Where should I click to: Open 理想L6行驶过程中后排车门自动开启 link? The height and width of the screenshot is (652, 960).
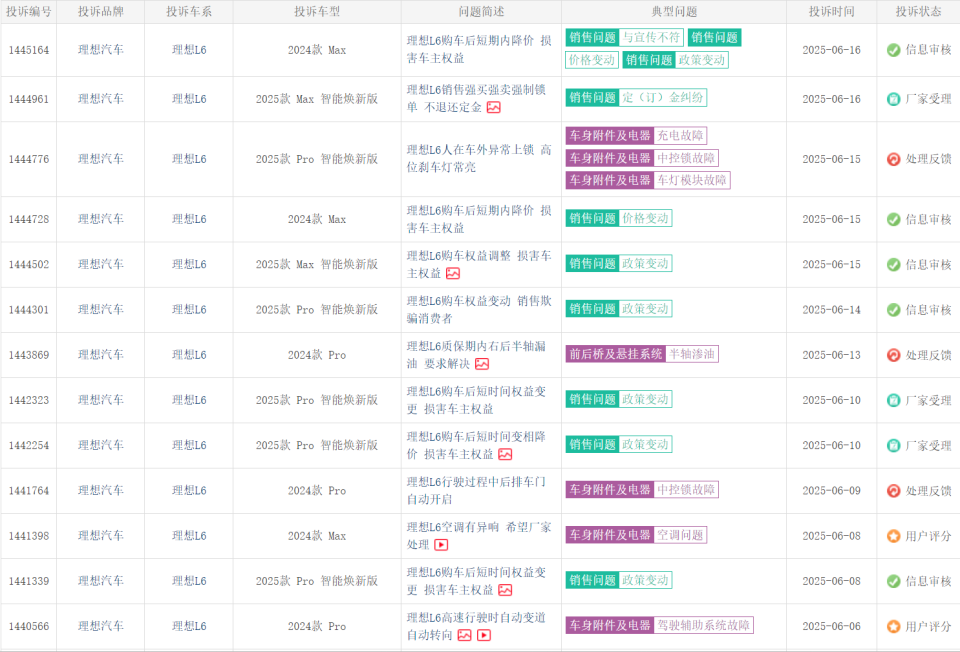(x=476, y=490)
